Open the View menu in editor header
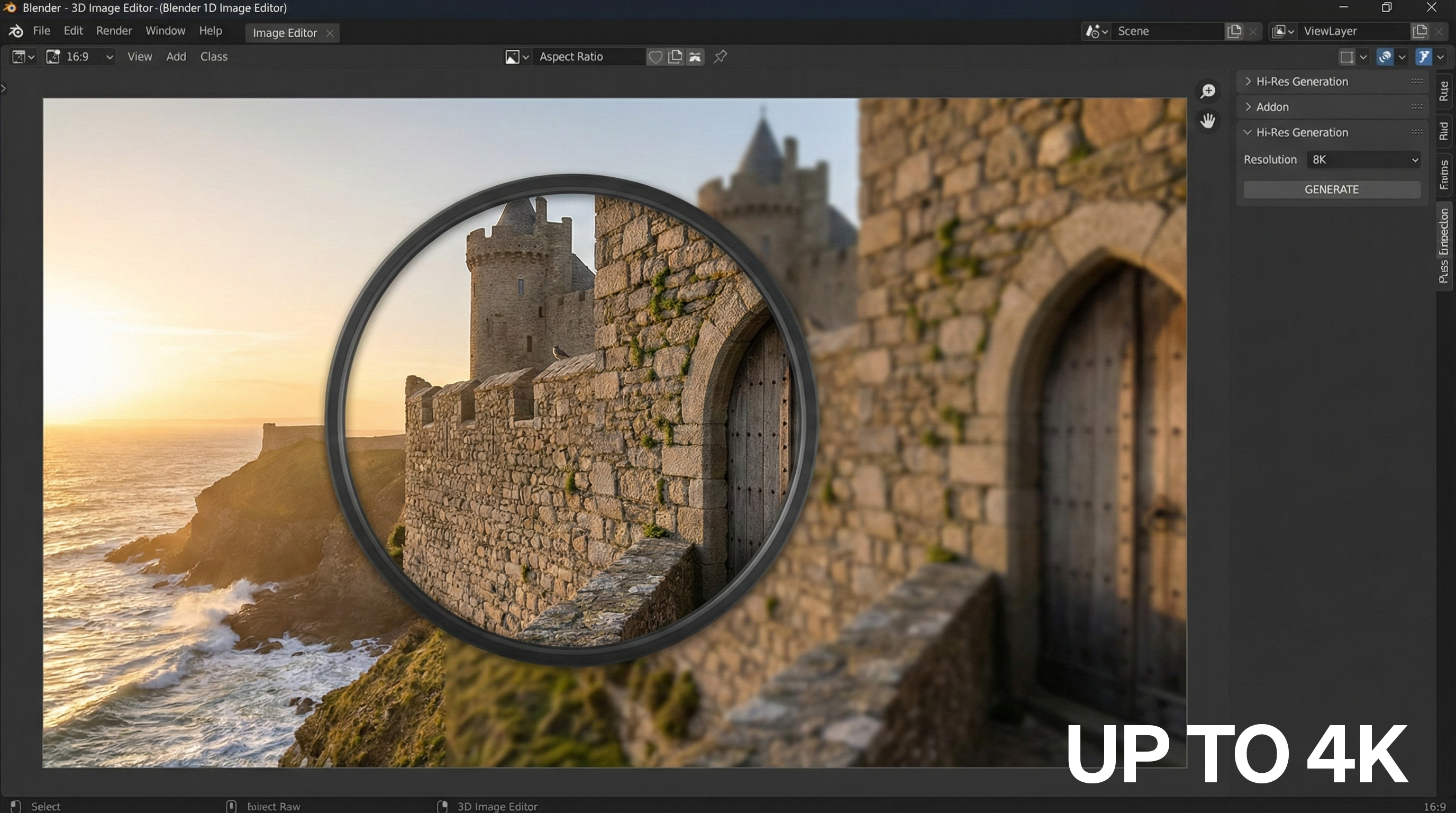The width and height of the screenshot is (1456, 813). [x=139, y=57]
